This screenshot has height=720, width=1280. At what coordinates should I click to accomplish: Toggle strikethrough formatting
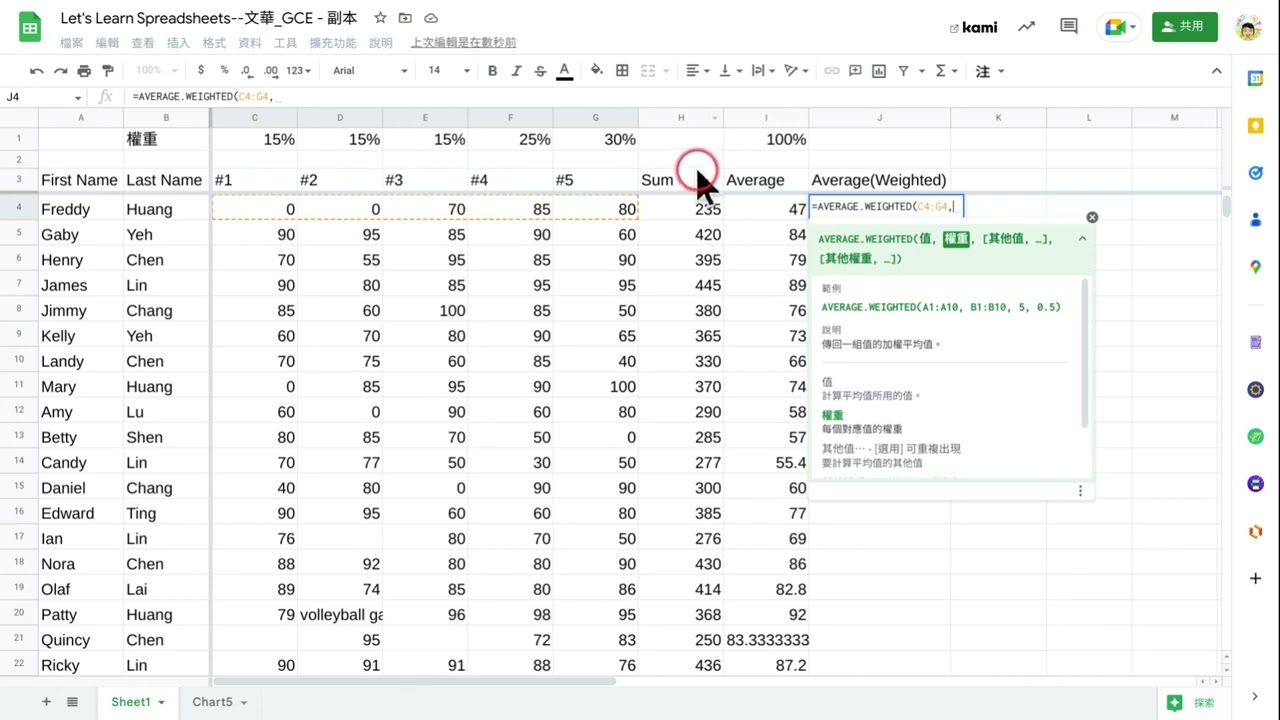click(x=540, y=71)
